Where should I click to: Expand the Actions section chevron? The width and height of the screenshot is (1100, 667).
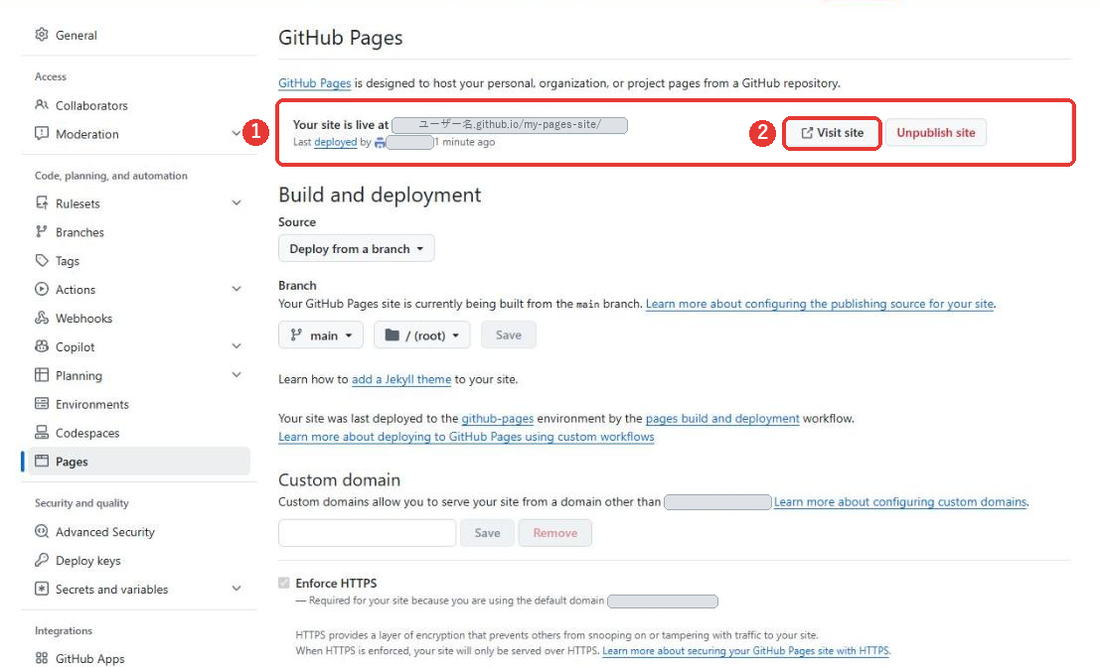point(236,289)
